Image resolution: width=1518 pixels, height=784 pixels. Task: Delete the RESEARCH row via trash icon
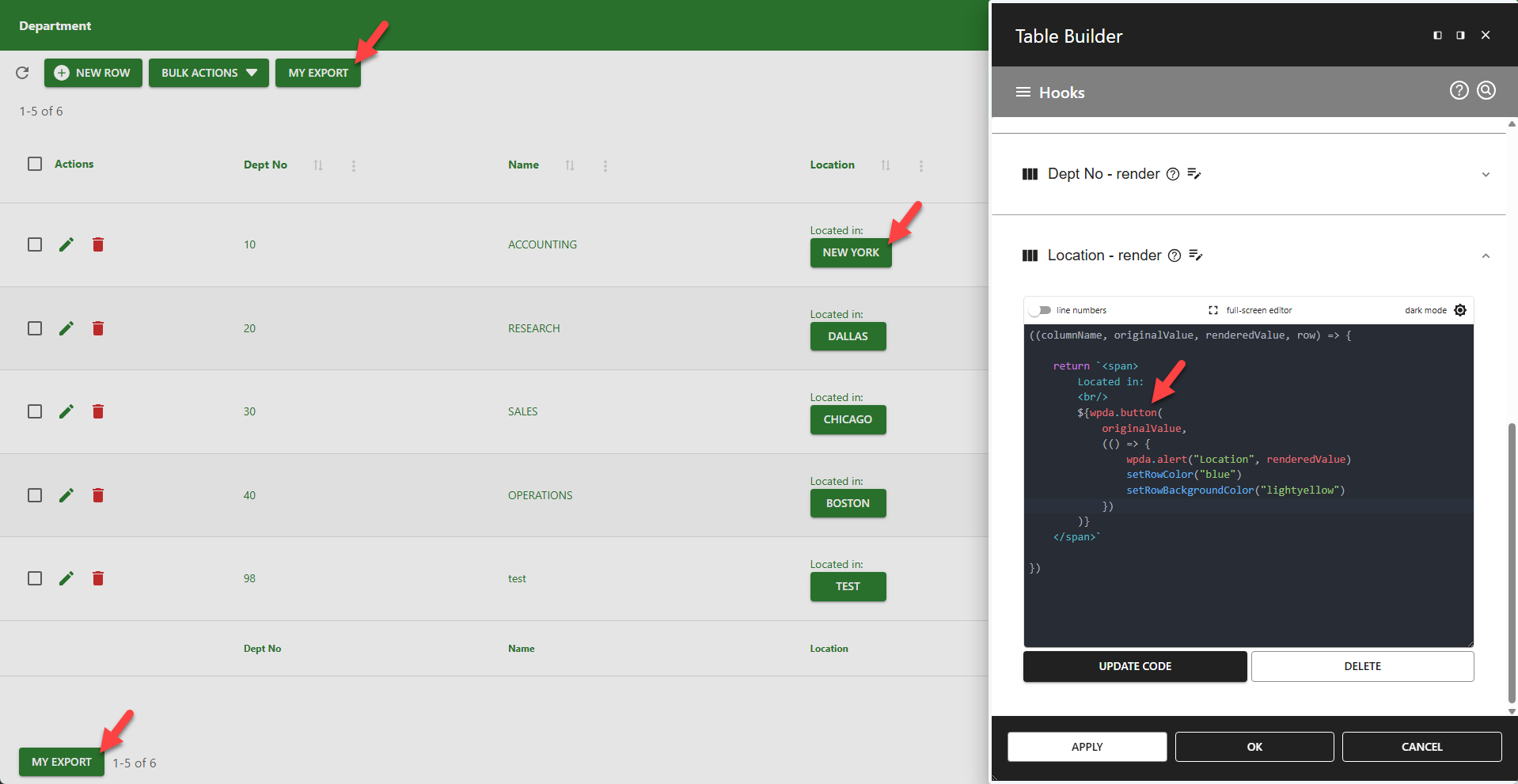[98, 328]
